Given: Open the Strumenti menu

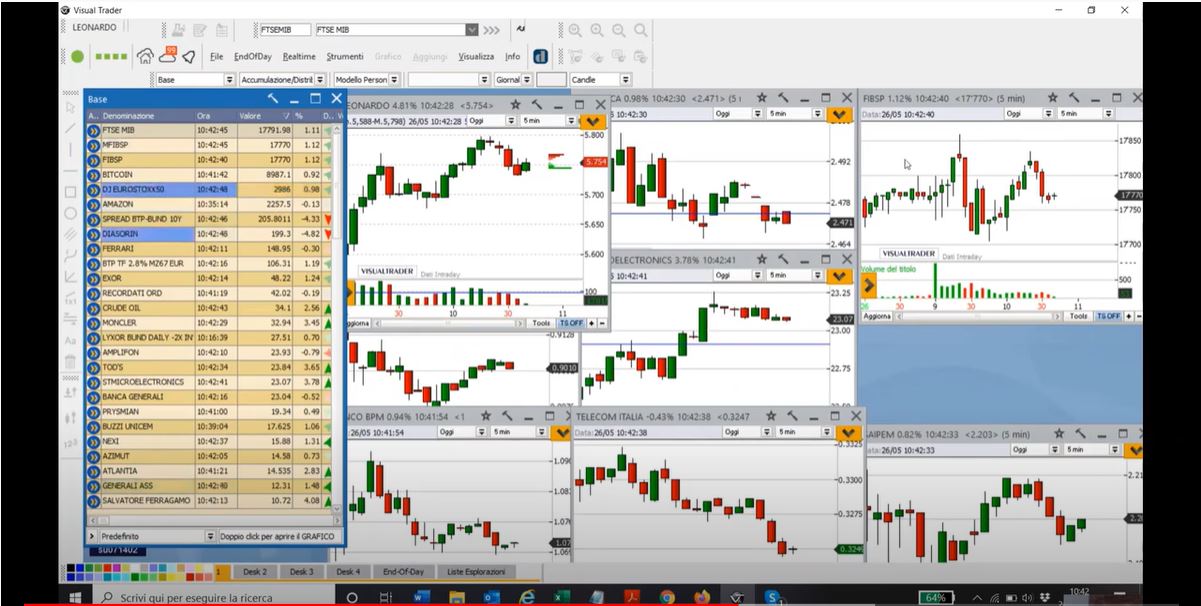Looking at the screenshot, I should [345, 57].
